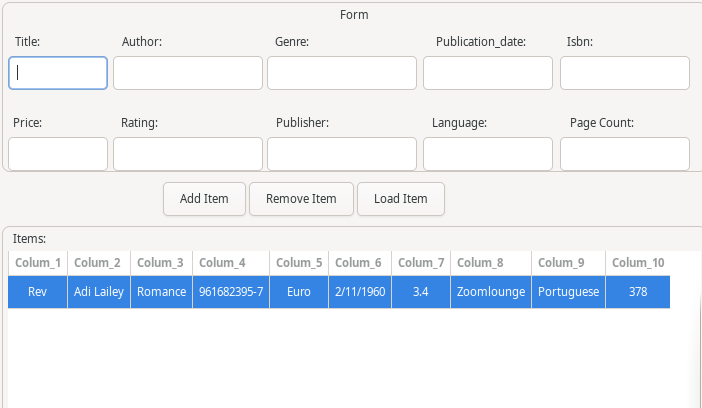
Task: Focus the Page Count field
Action: [x=625, y=154]
